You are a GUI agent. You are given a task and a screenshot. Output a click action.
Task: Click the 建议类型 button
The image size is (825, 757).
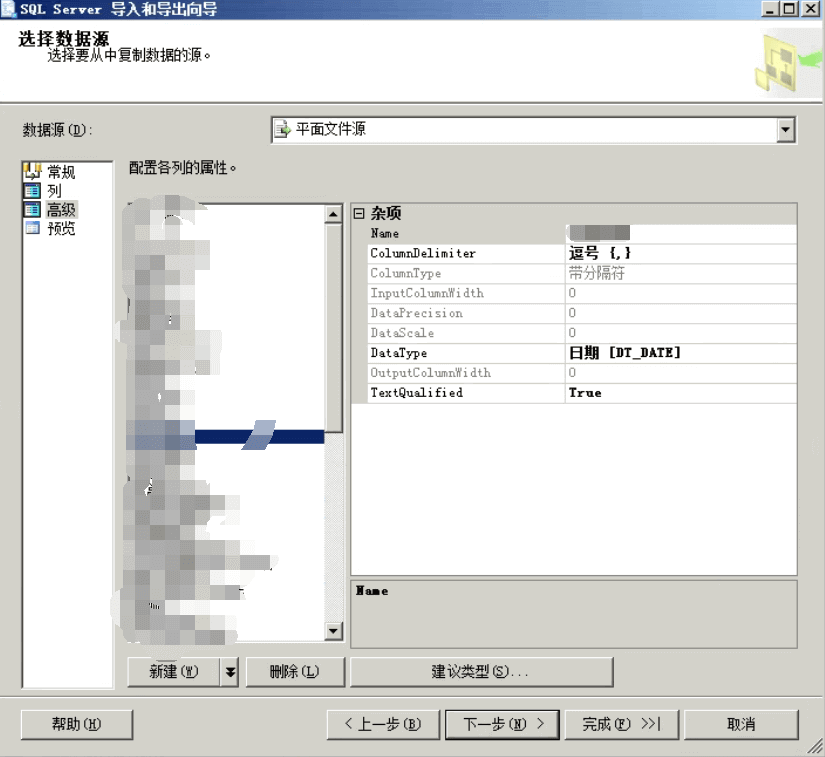pyautogui.click(x=480, y=672)
